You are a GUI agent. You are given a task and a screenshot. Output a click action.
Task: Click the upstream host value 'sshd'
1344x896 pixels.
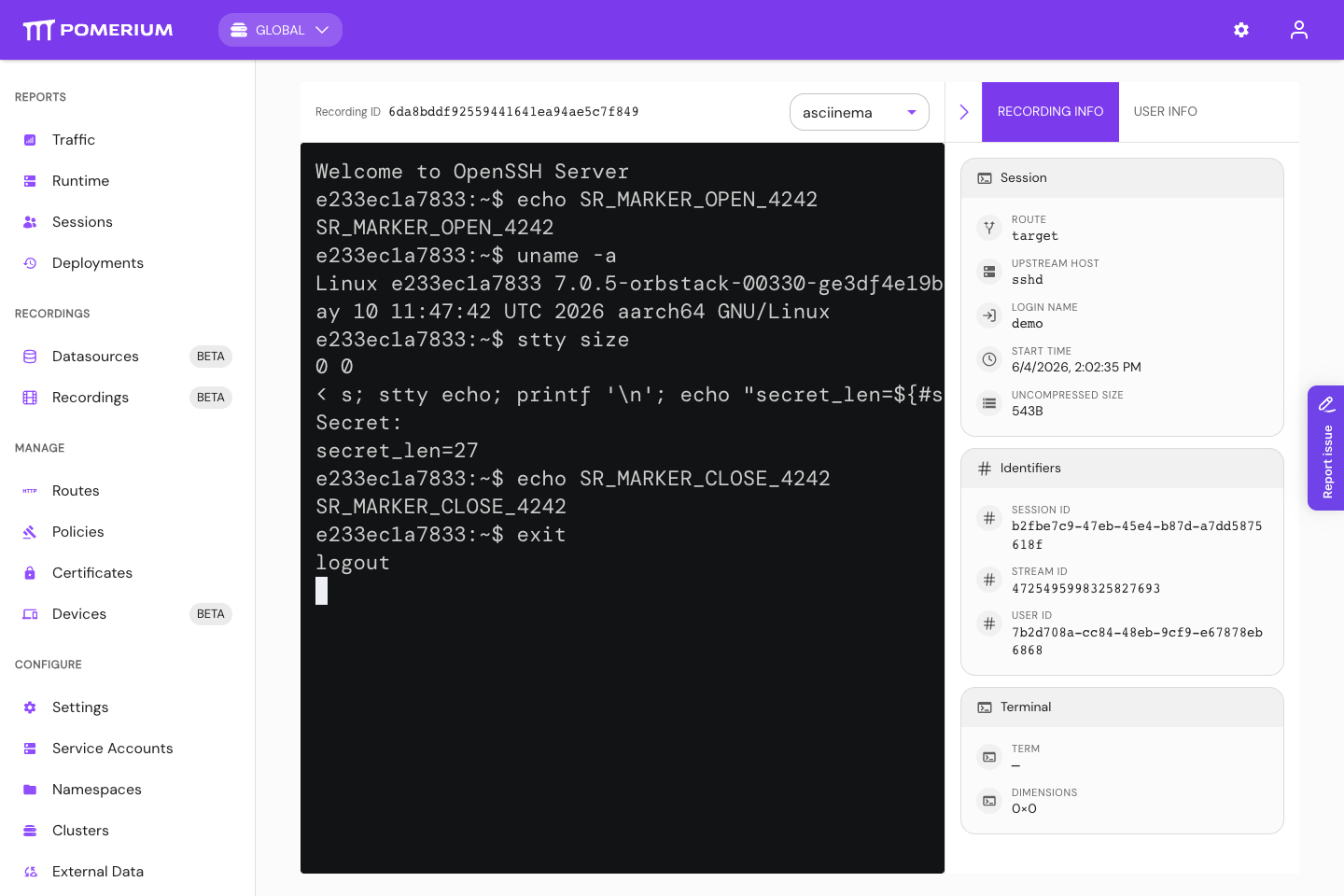point(1028,280)
